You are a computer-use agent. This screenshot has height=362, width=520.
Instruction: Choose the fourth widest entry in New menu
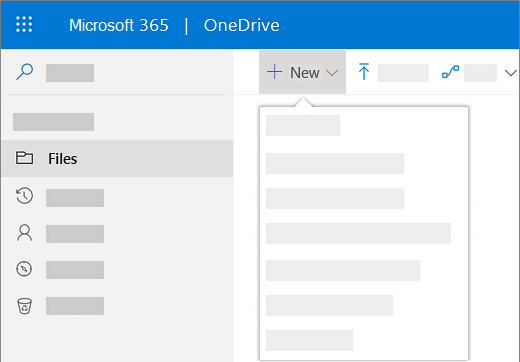tap(358, 233)
